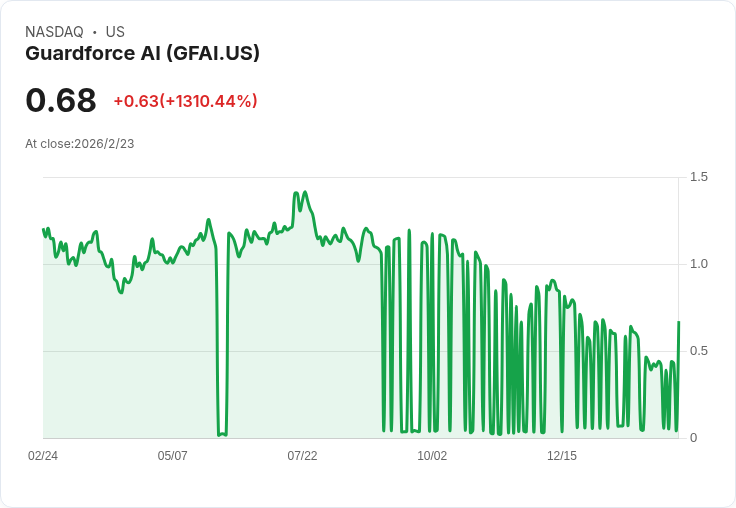736x508 pixels.
Task: Select the 12/15 date label
Action: tap(562, 456)
